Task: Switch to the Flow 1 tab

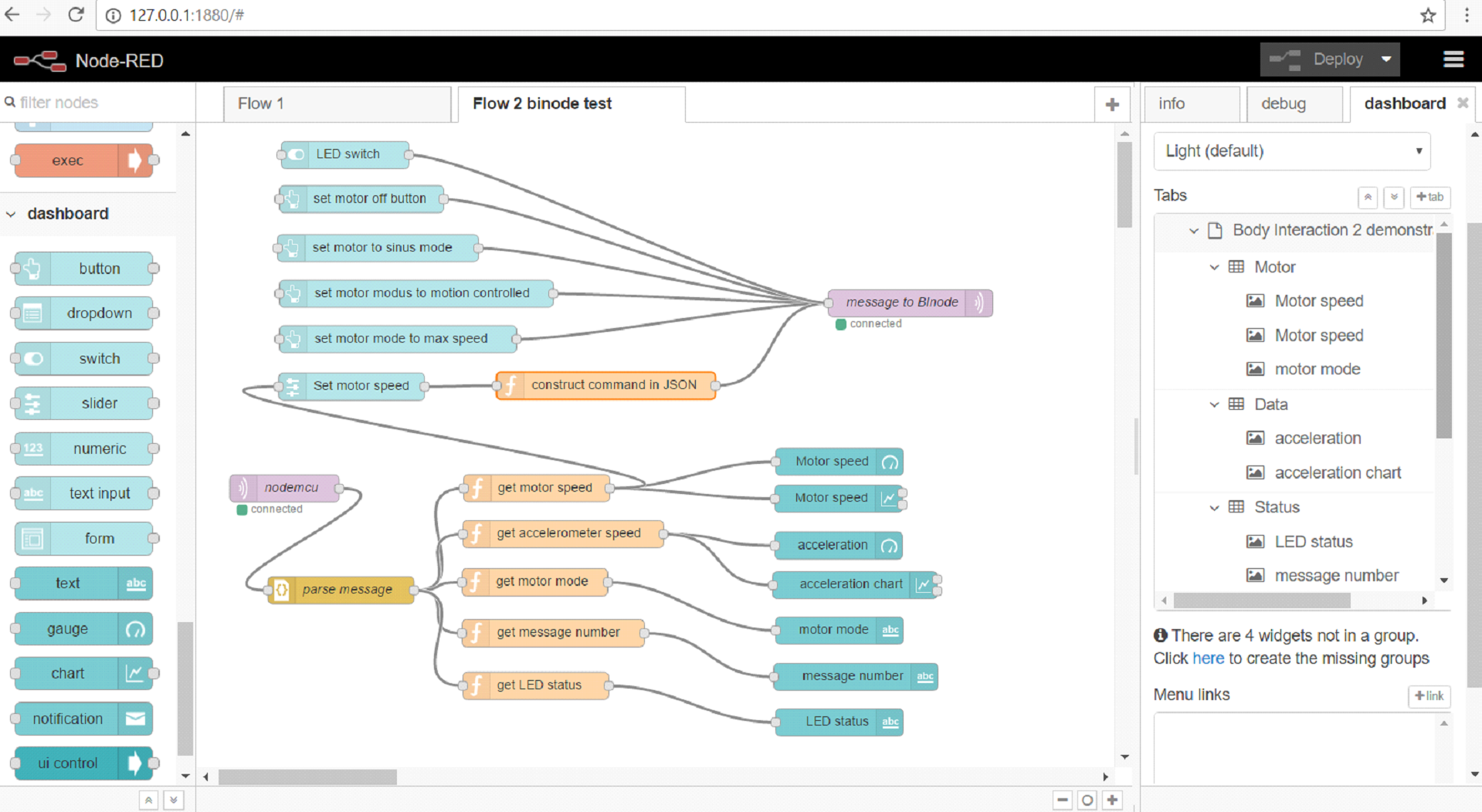Action: [337, 103]
